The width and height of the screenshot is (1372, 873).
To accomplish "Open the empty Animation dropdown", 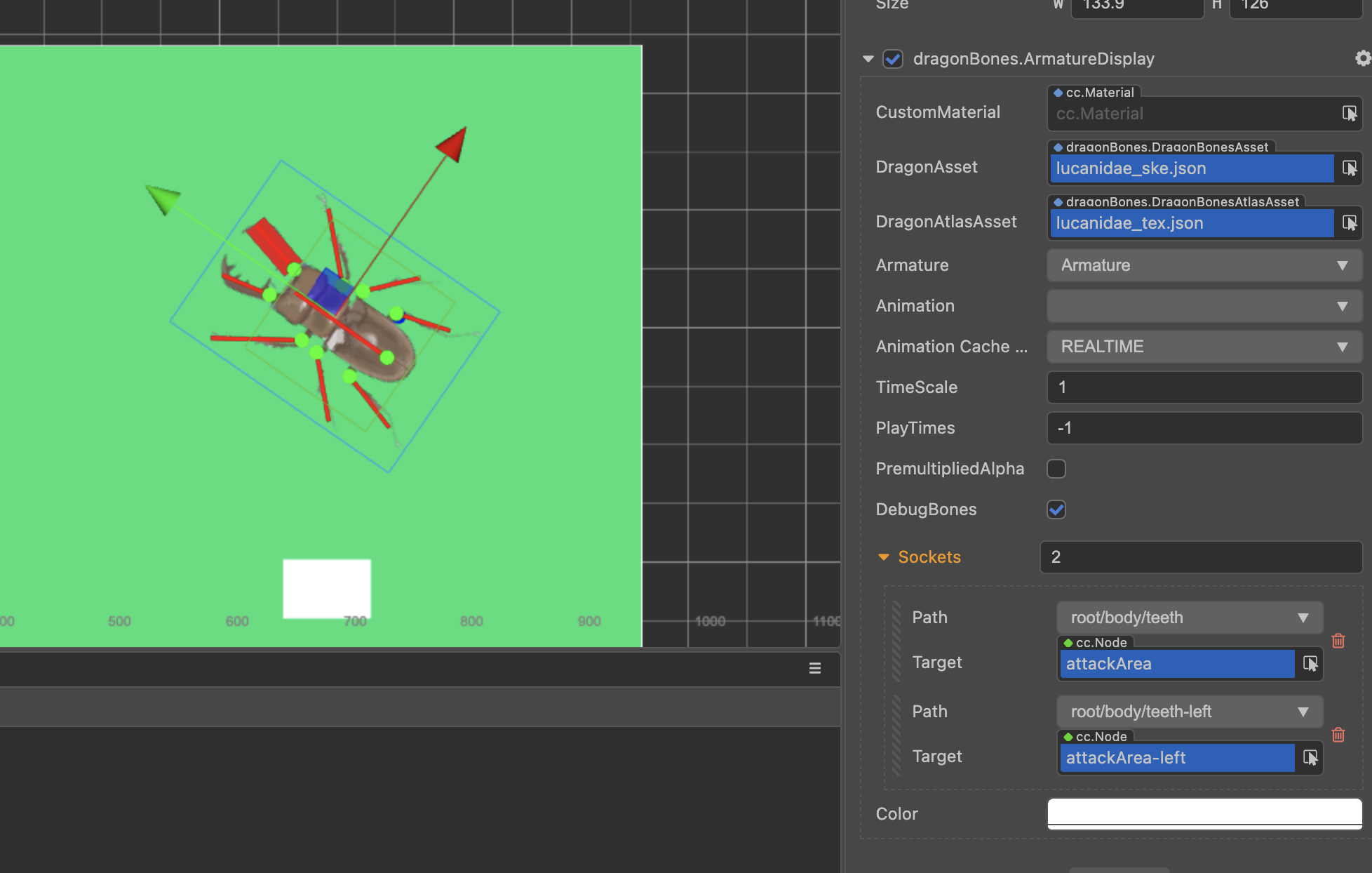I will 1204,306.
